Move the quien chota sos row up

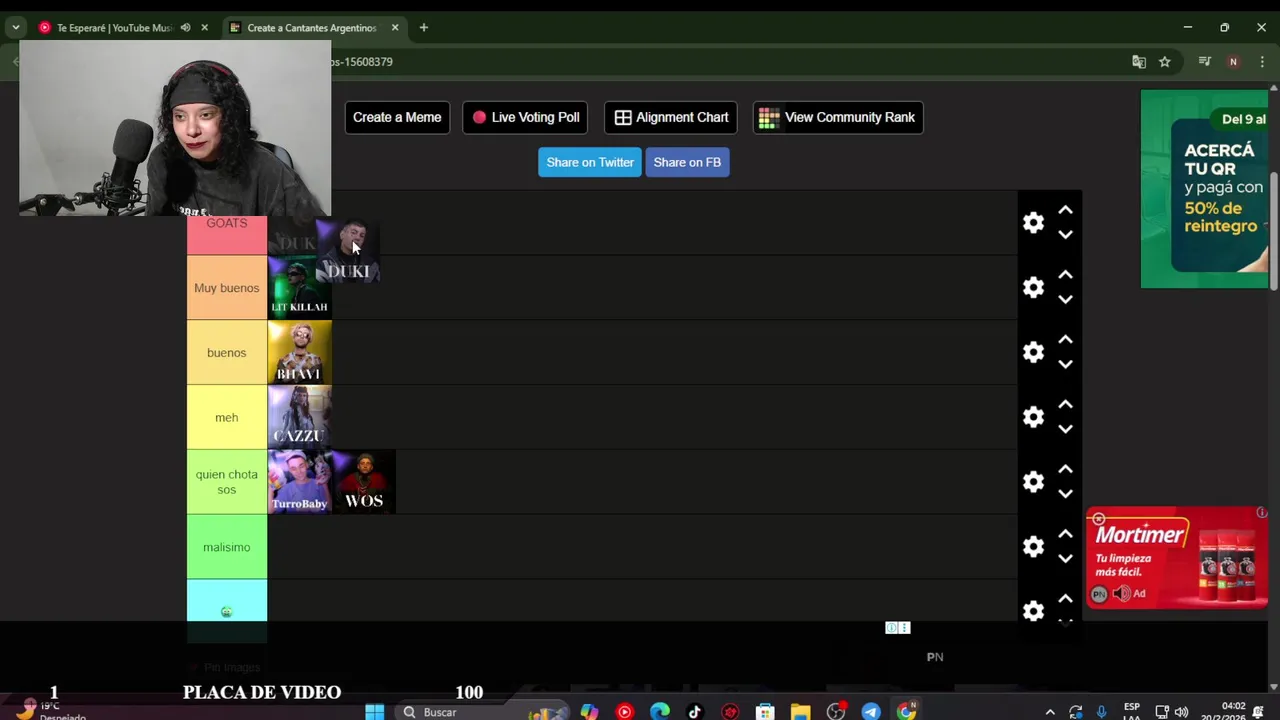1065,469
